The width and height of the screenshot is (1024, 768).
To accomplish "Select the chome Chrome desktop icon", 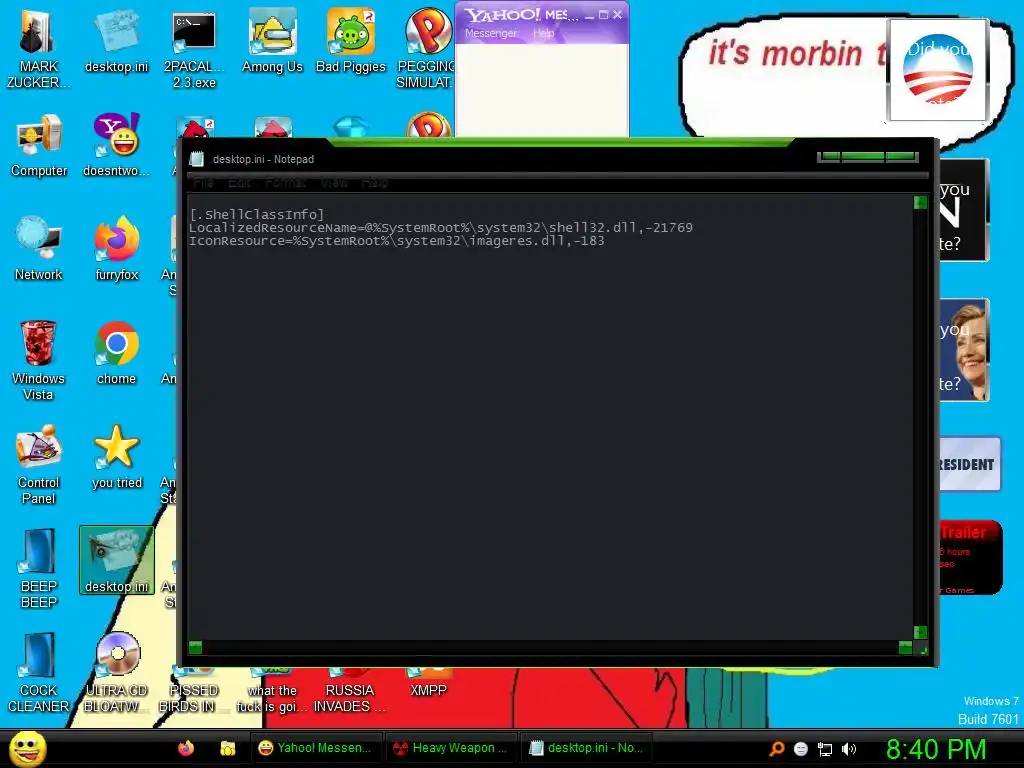I will [x=116, y=353].
